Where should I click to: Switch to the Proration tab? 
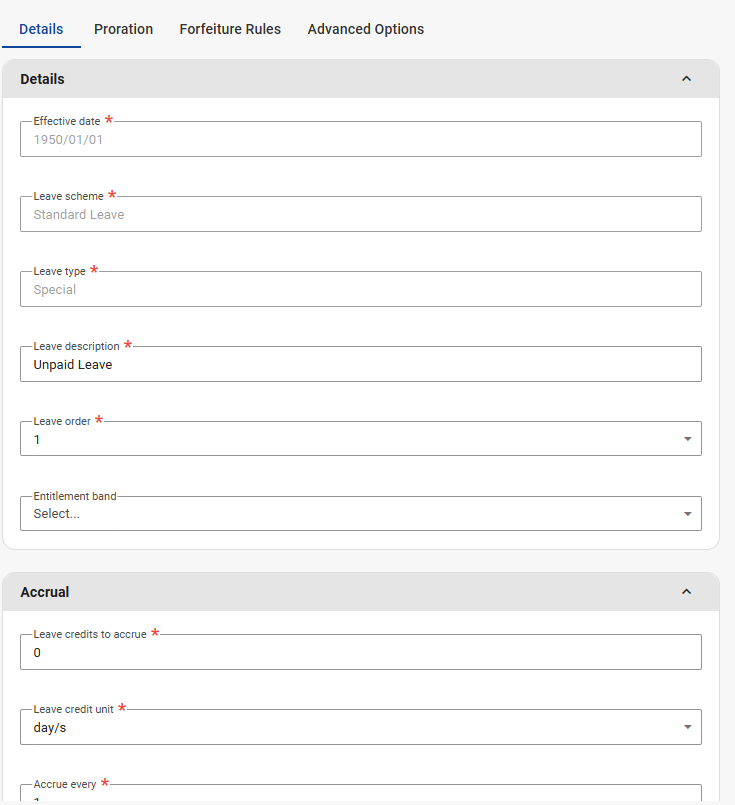click(x=123, y=29)
